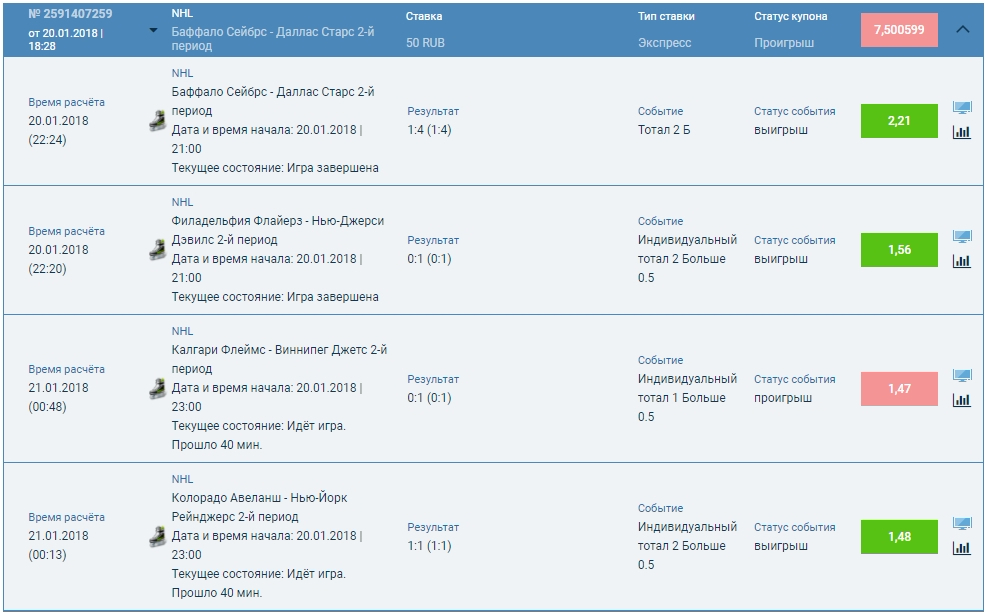Open the live broadcast monitor icon for the Buffalo Sabres row
Screen dimensions: 986x614
[x=961, y=108]
